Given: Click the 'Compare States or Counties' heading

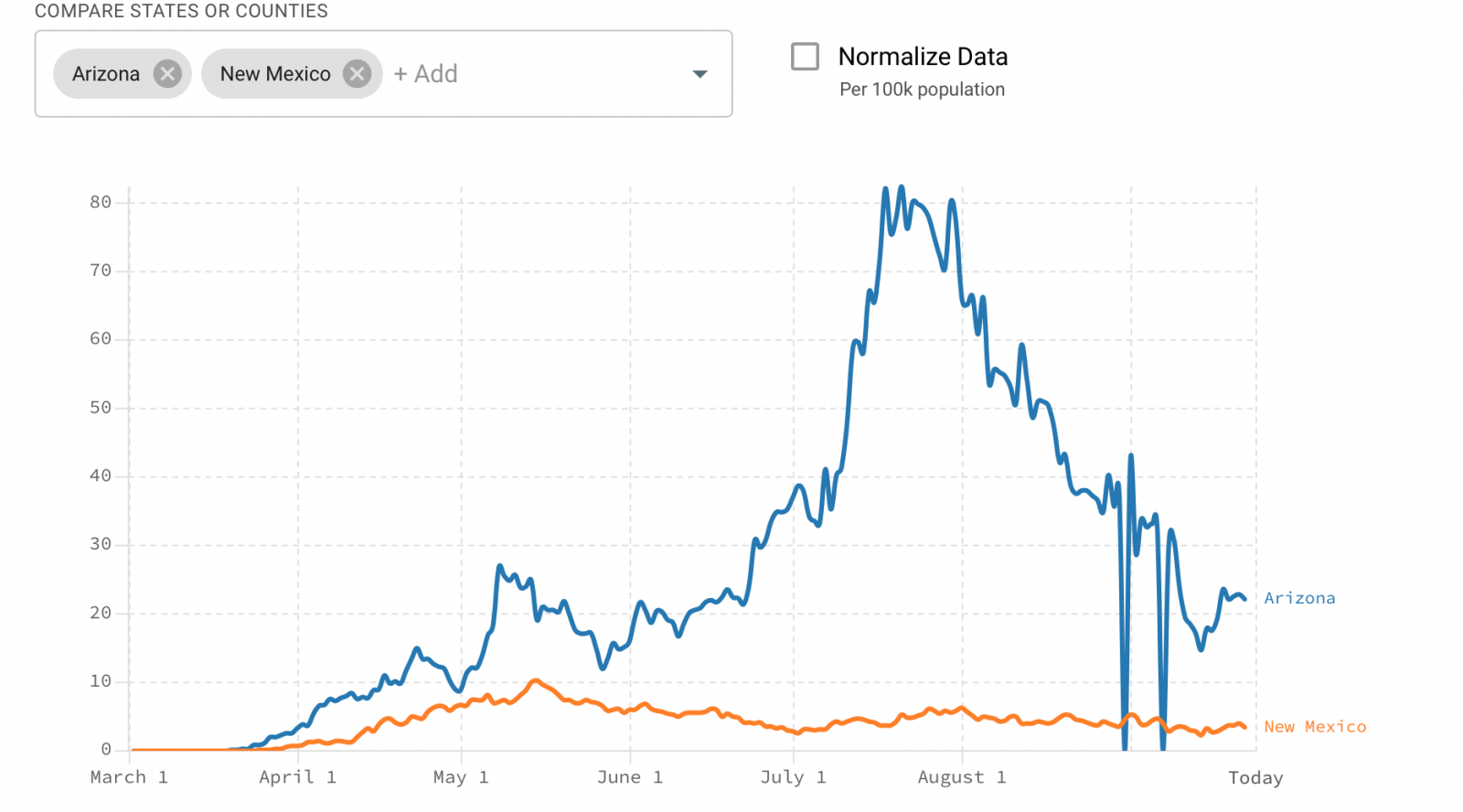Looking at the screenshot, I should coord(181,11).
